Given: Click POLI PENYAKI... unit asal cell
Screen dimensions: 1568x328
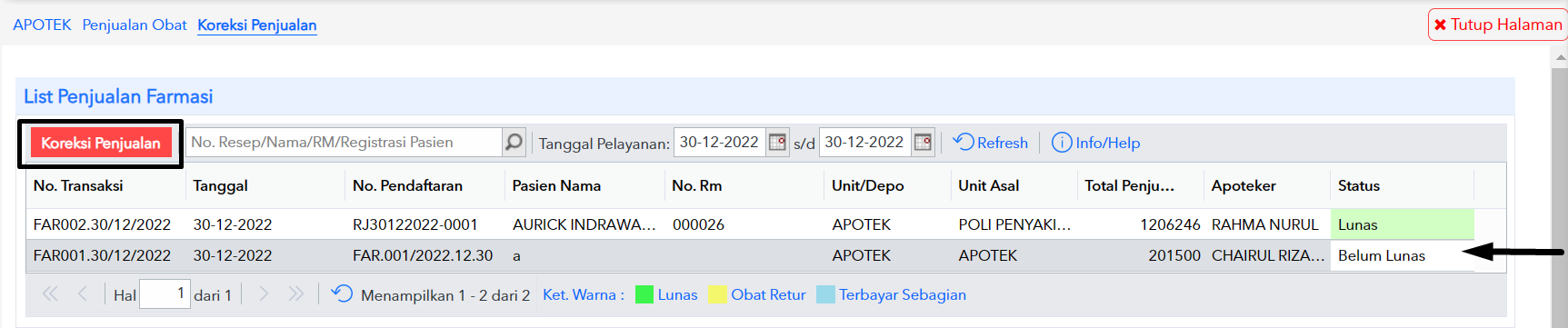Looking at the screenshot, I should pos(1014,224).
